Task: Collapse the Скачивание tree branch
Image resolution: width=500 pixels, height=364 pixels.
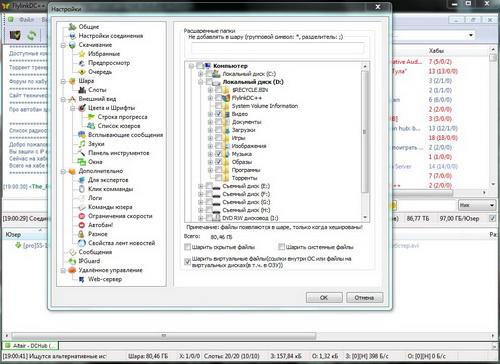Action: tap(63, 45)
